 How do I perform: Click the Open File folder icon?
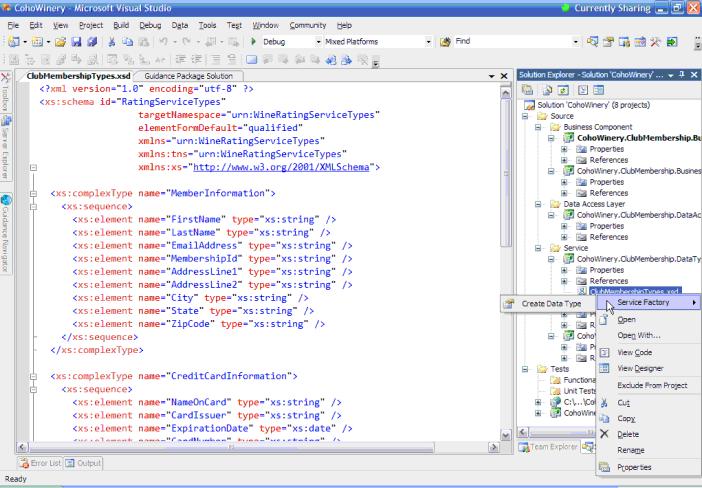60,42
